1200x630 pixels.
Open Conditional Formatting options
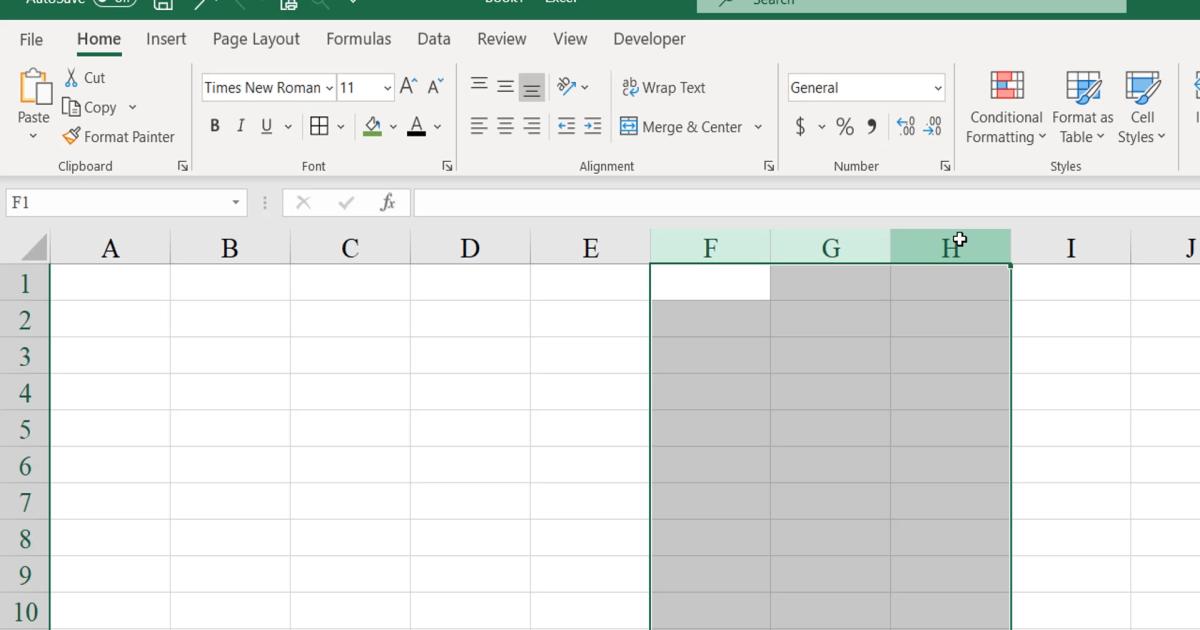pyautogui.click(x=1004, y=107)
